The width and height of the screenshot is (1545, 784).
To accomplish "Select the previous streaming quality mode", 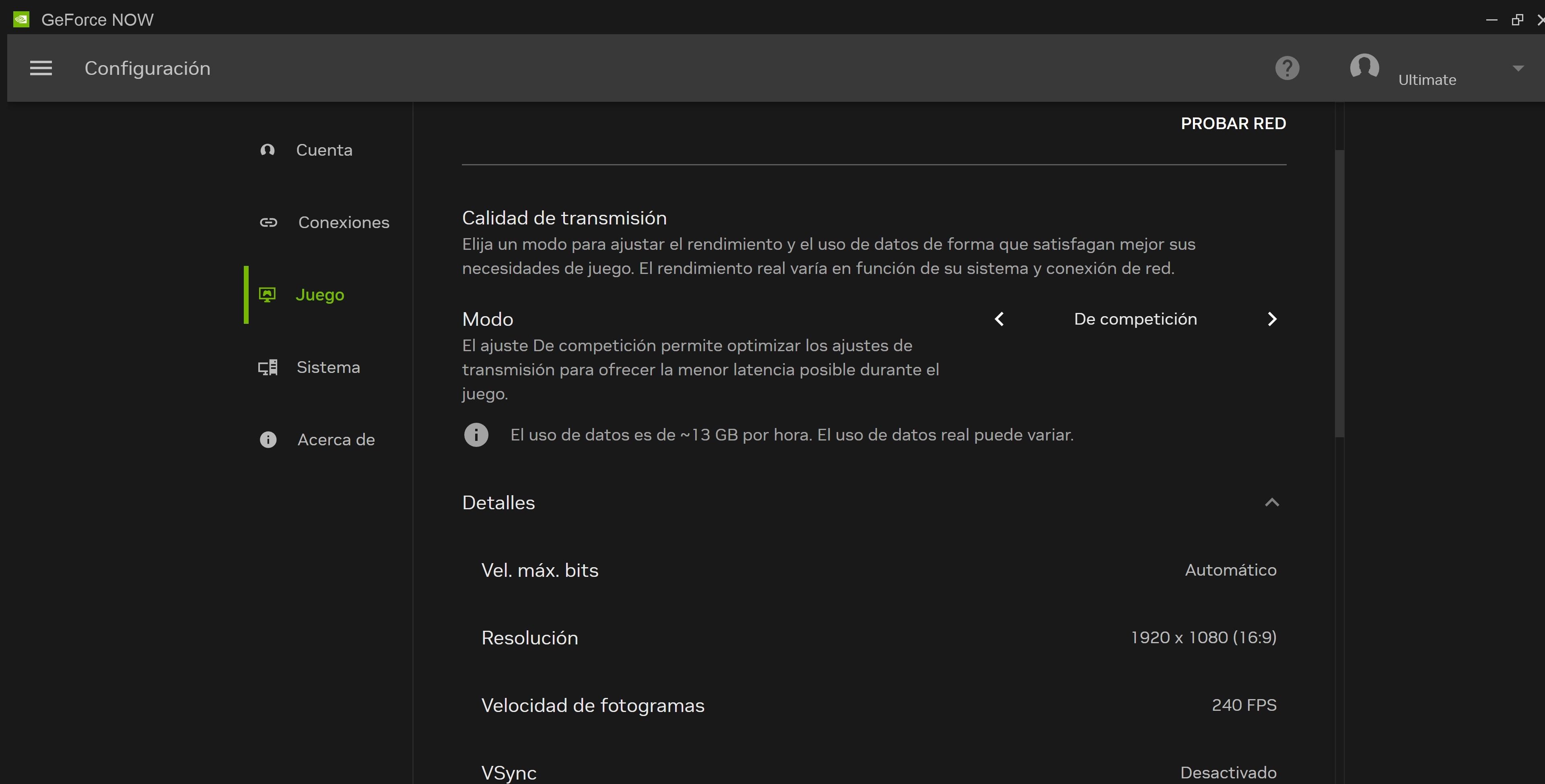I will [999, 319].
